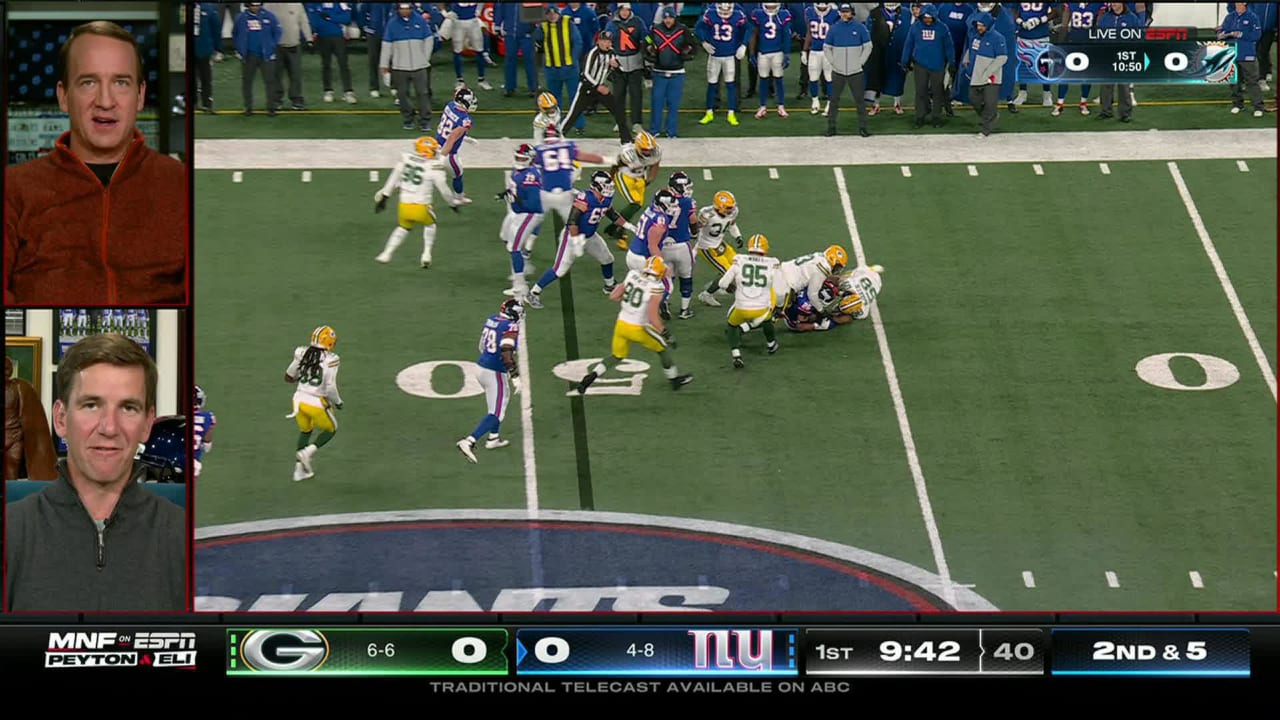Click the 9:42 game clock
Screen dimensions: 1280x720
coord(919,651)
